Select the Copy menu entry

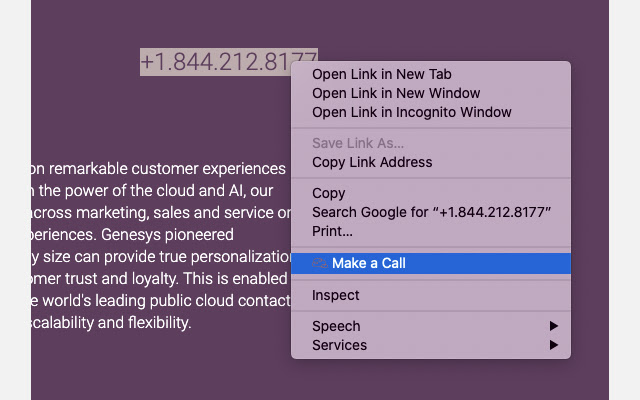[329, 193]
